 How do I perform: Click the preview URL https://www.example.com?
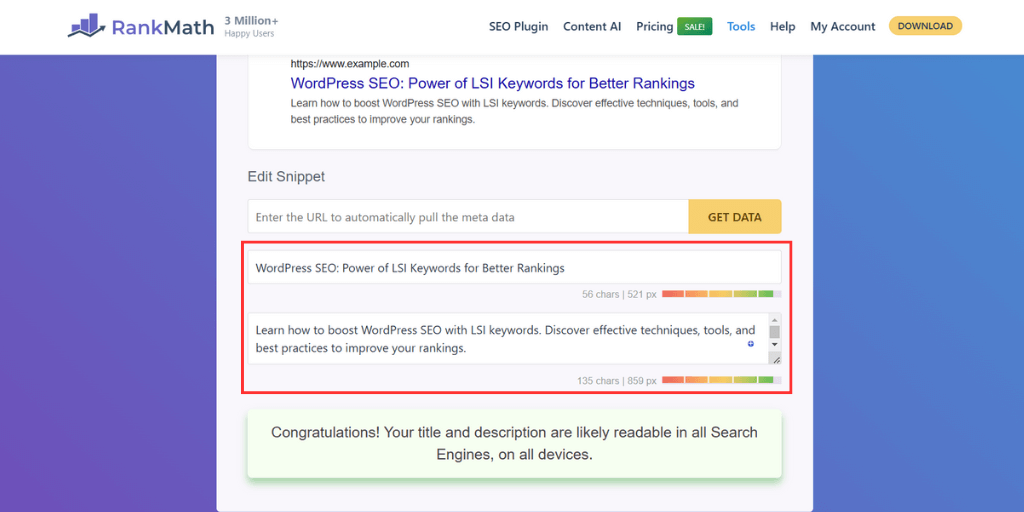(x=350, y=64)
